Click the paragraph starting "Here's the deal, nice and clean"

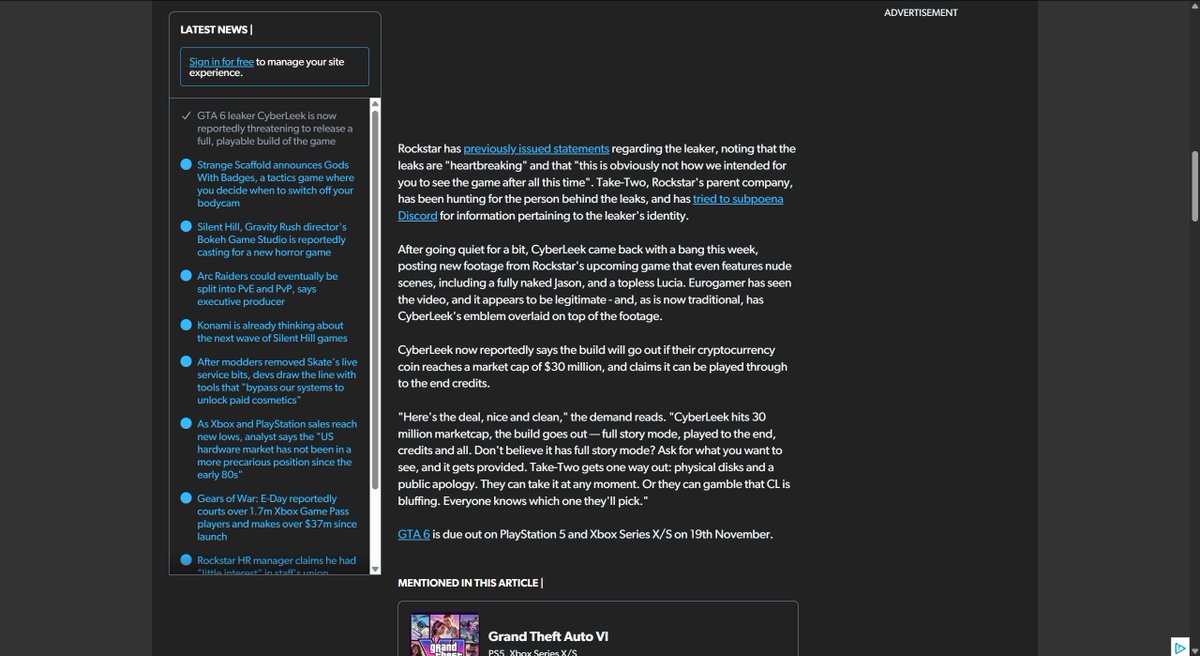tap(594, 458)
